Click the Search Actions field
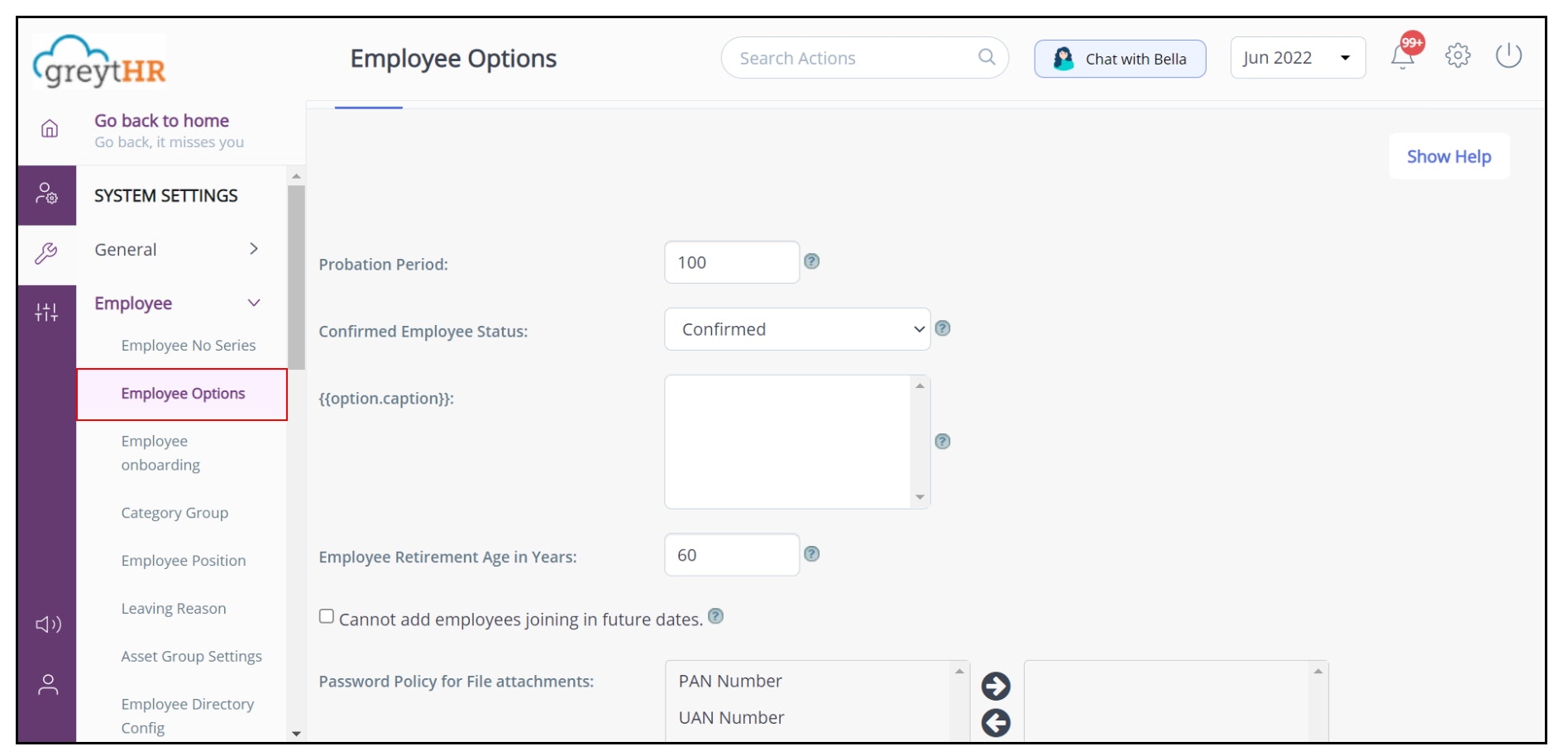Image resolution: width=1568 pixels, height=756 pixels. (856, 58)
